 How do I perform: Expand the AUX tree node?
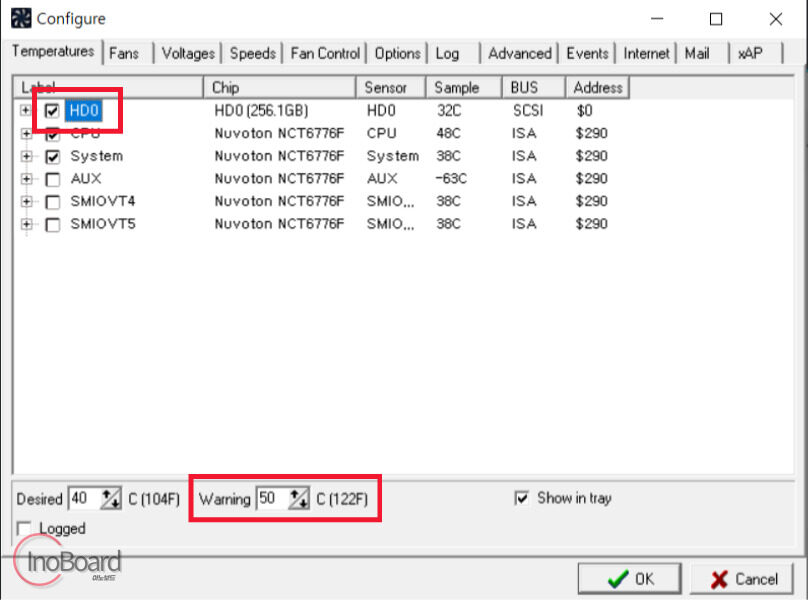(26, 179)
